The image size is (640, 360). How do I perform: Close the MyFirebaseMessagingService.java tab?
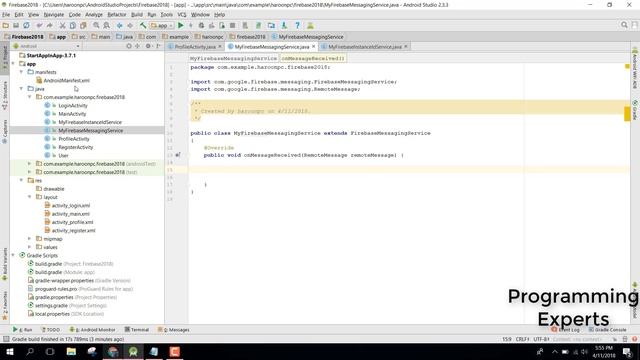click(313, 47)
